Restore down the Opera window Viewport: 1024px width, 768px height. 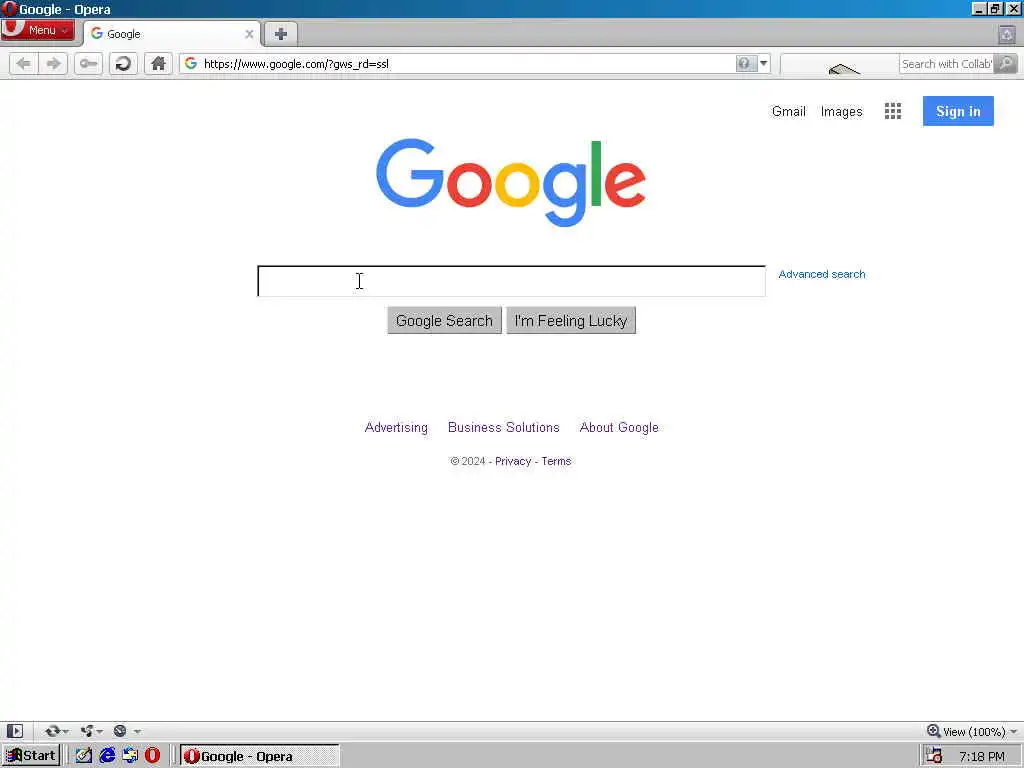(x=995, y=8)
